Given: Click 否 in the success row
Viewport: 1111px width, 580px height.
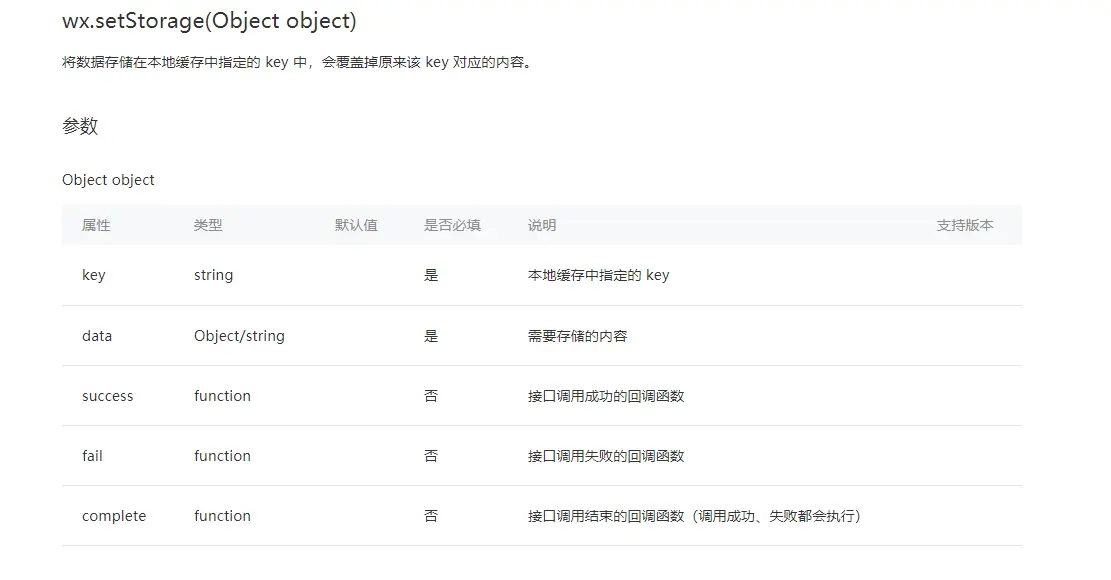Looking at the screenshot, I should tap(431, 396).
